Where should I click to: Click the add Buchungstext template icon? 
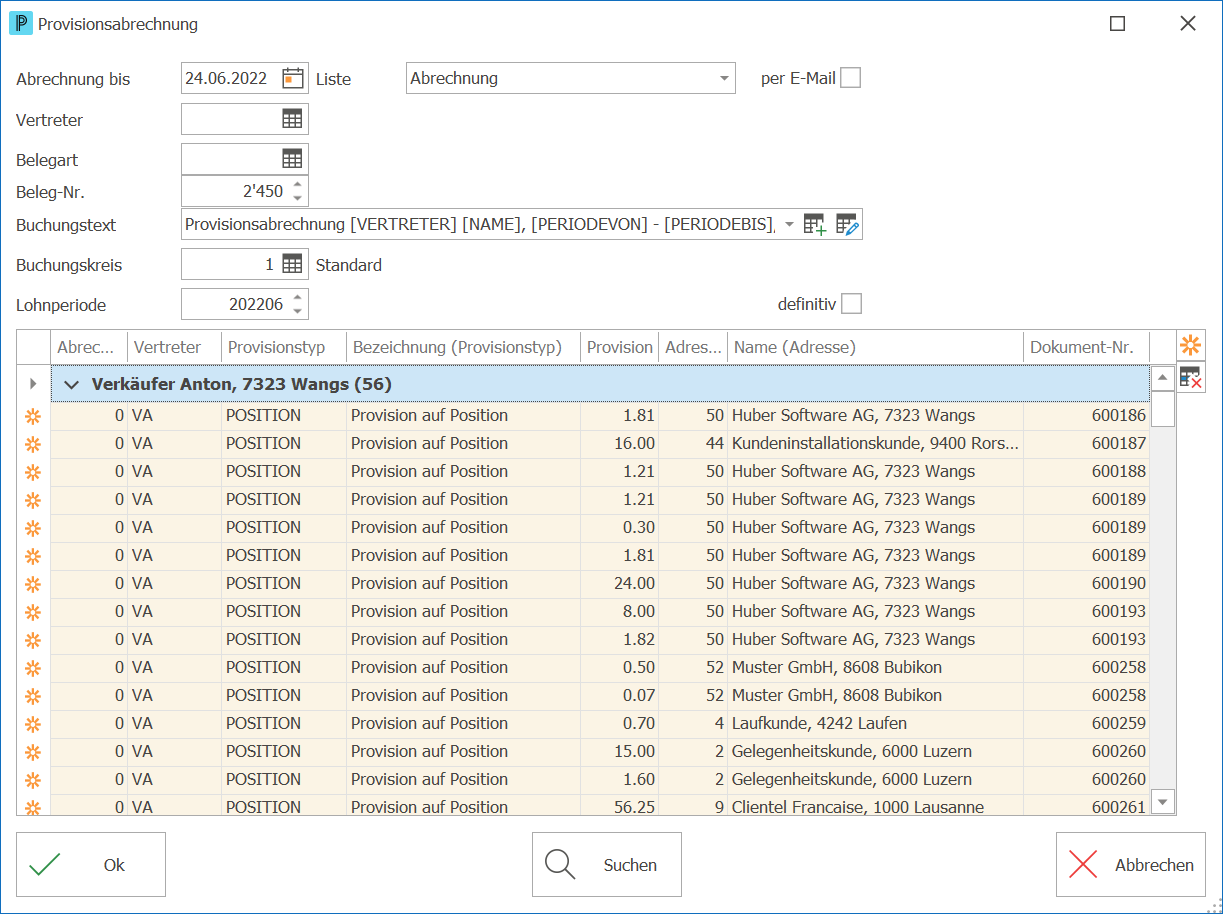815,225
